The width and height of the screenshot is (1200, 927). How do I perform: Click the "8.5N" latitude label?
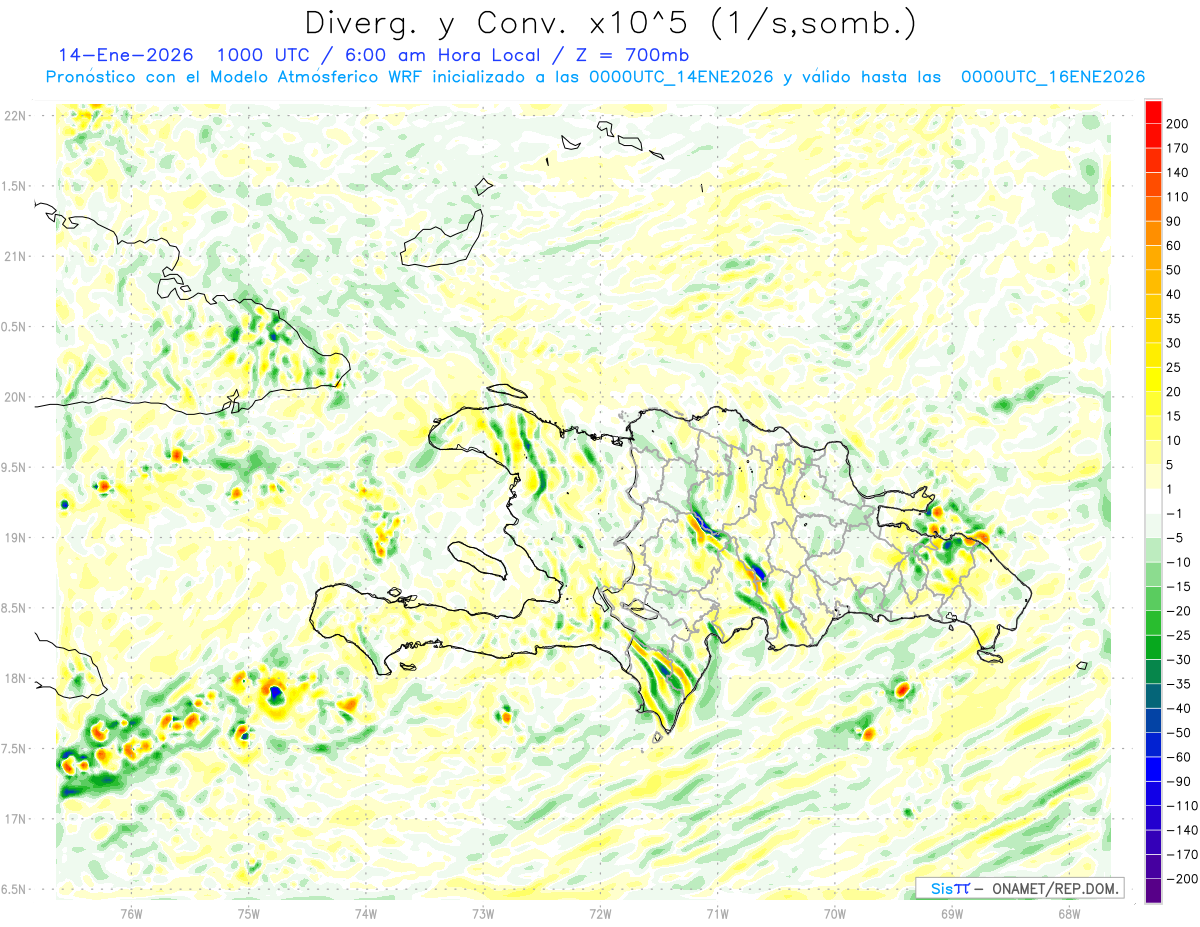point(14,608)
